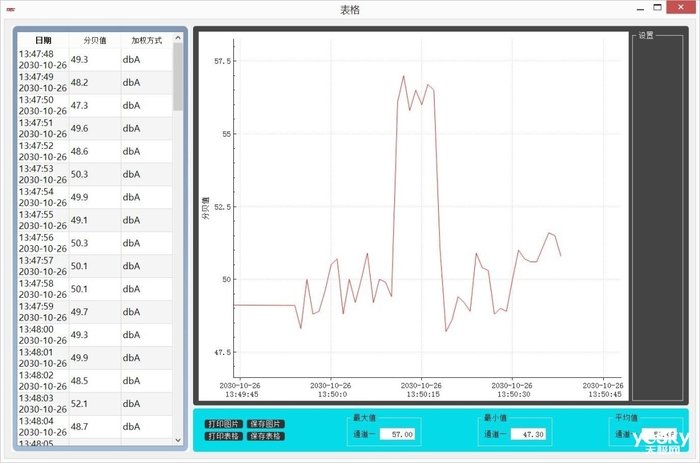Maximize the 表格 window
This screenshot has height=463, width=700.
(x=658, y=7)
